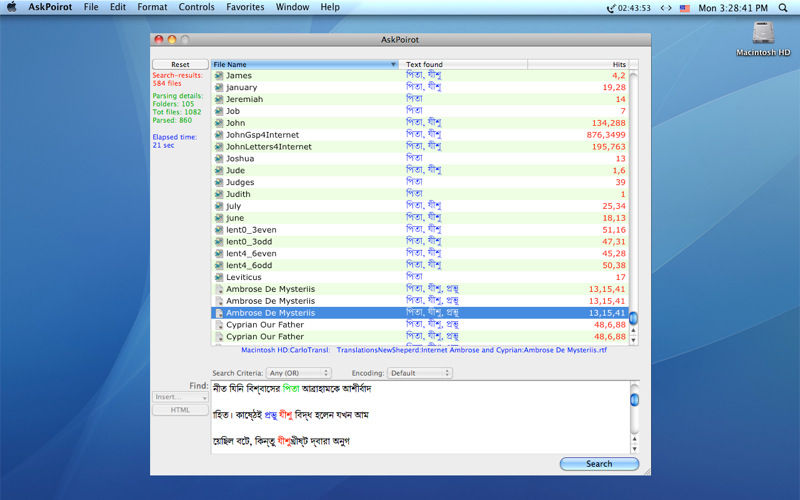800x500 pixels.
Task: Open the Apple menu
Action: pos(11,7)
